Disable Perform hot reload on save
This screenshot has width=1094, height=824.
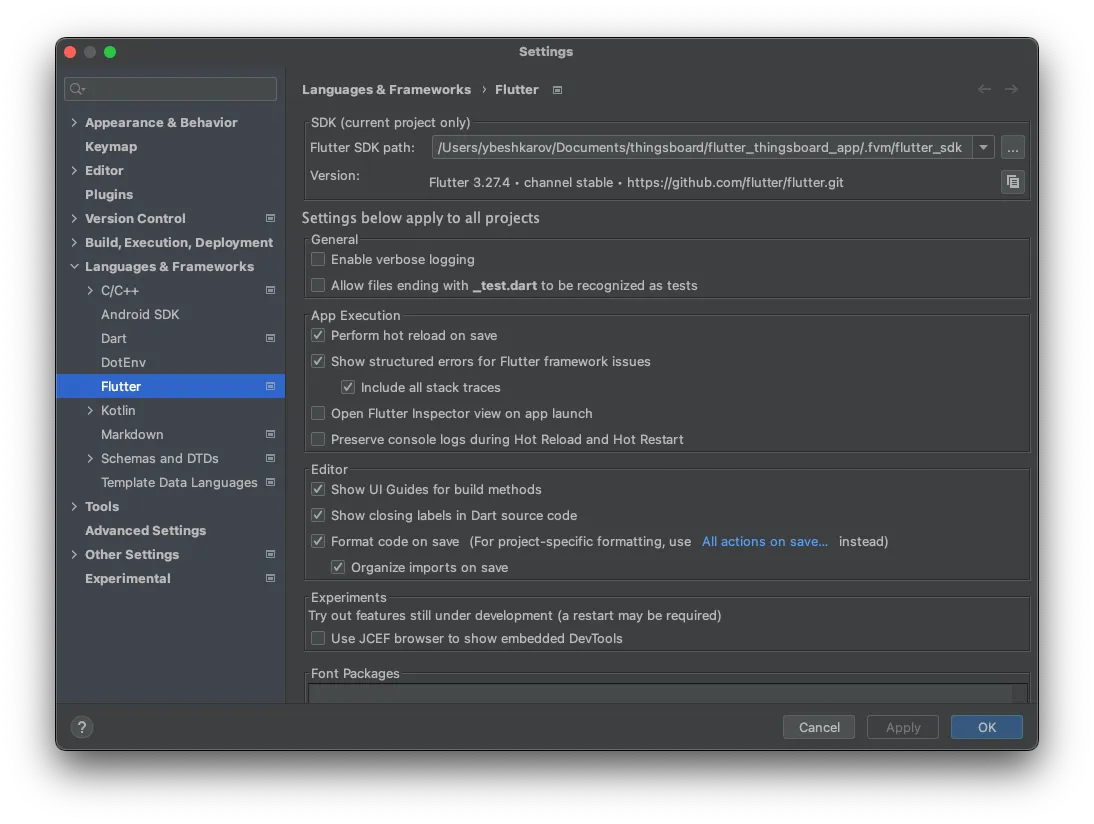pos(318,336)
